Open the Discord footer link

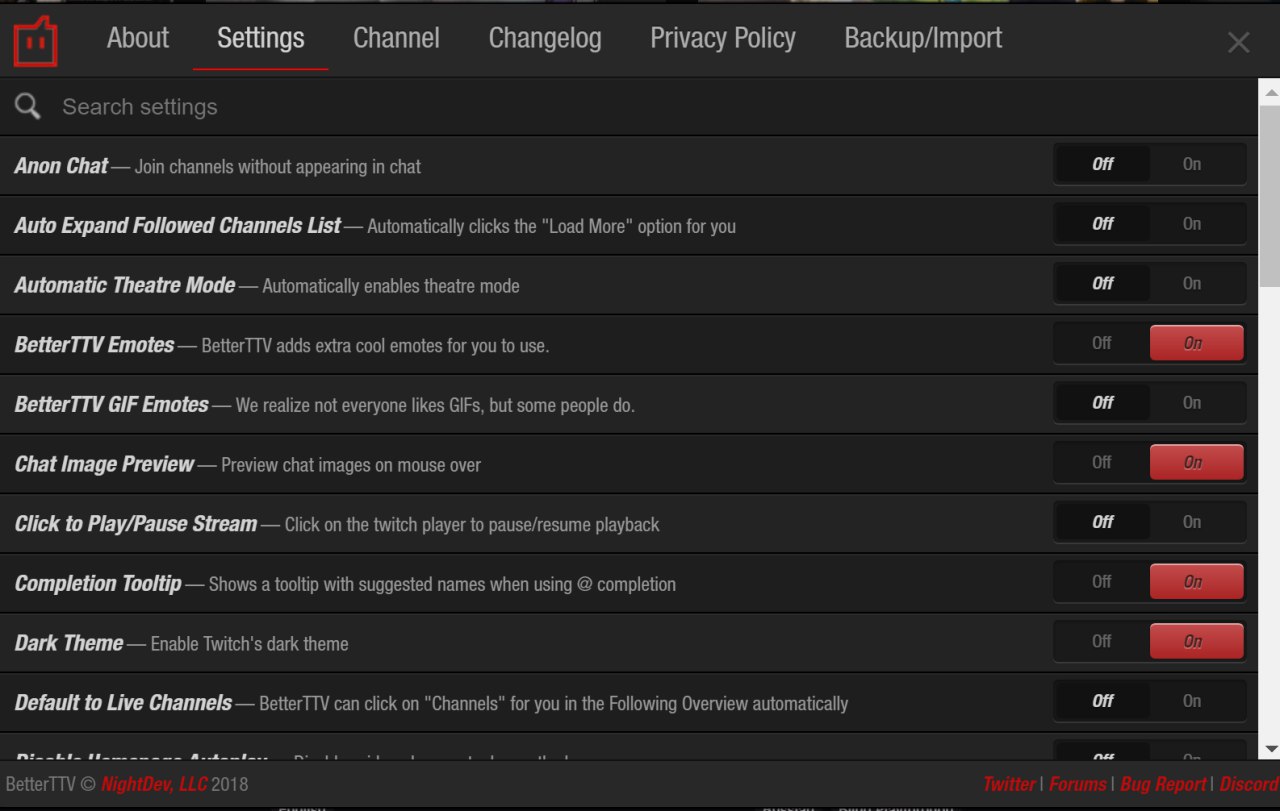[1249, 784]
